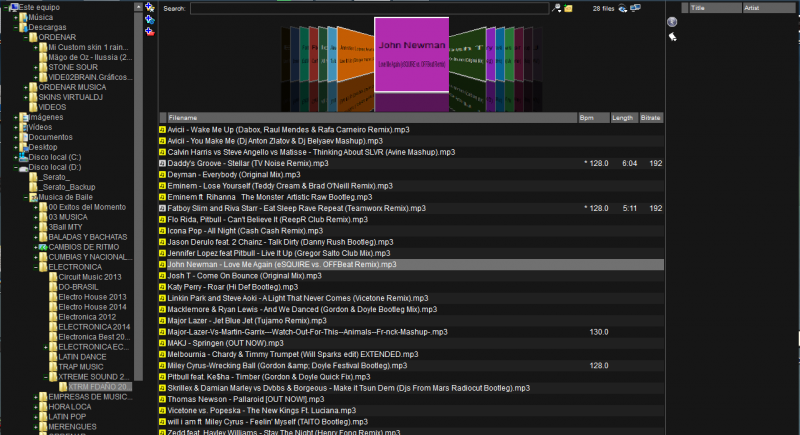Click the Musica de Baile folder icon
This screenshot has height=435, width=800.
(x=33, y=197)
